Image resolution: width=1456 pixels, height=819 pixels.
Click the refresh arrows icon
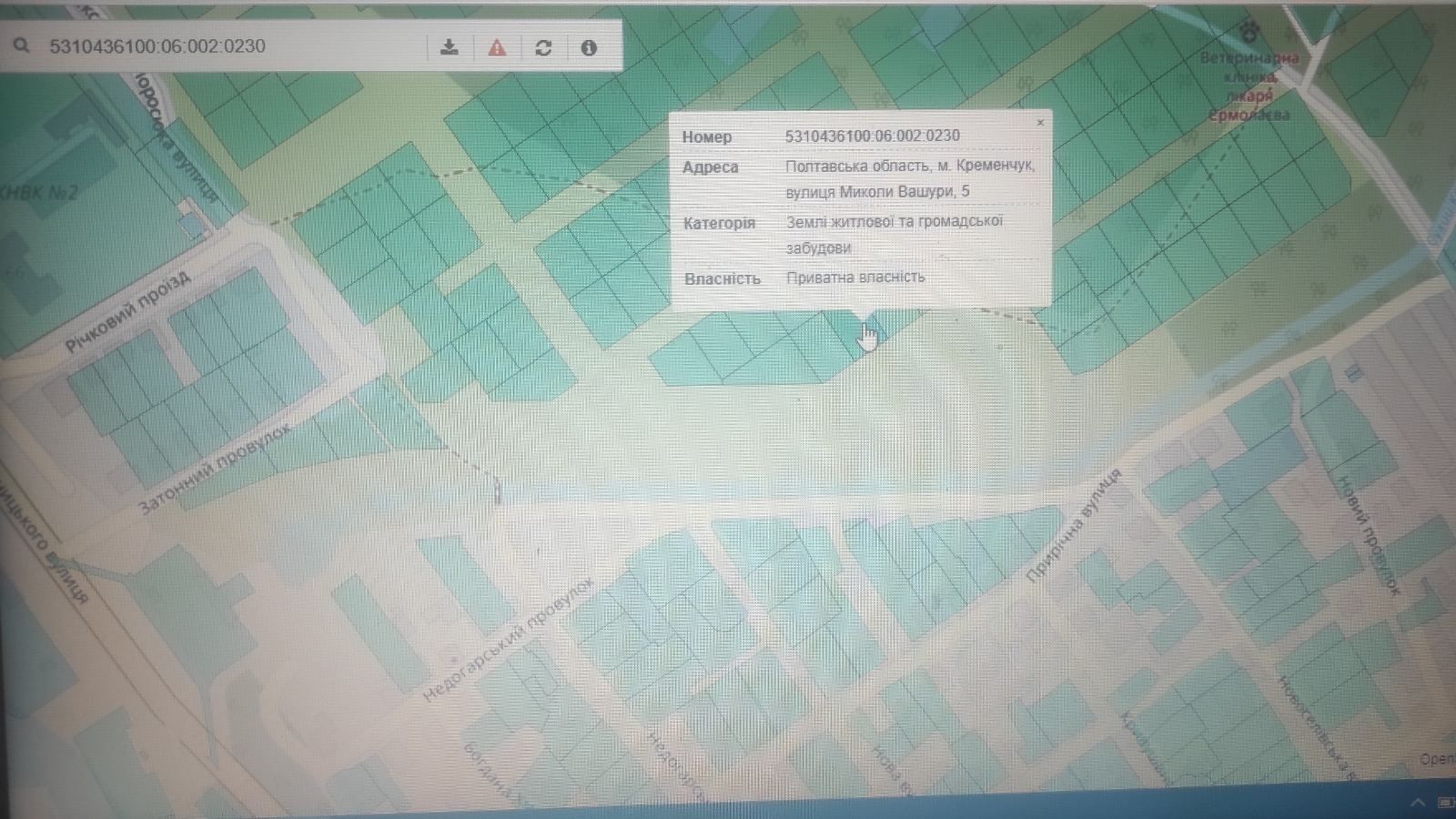coord(543,47)
